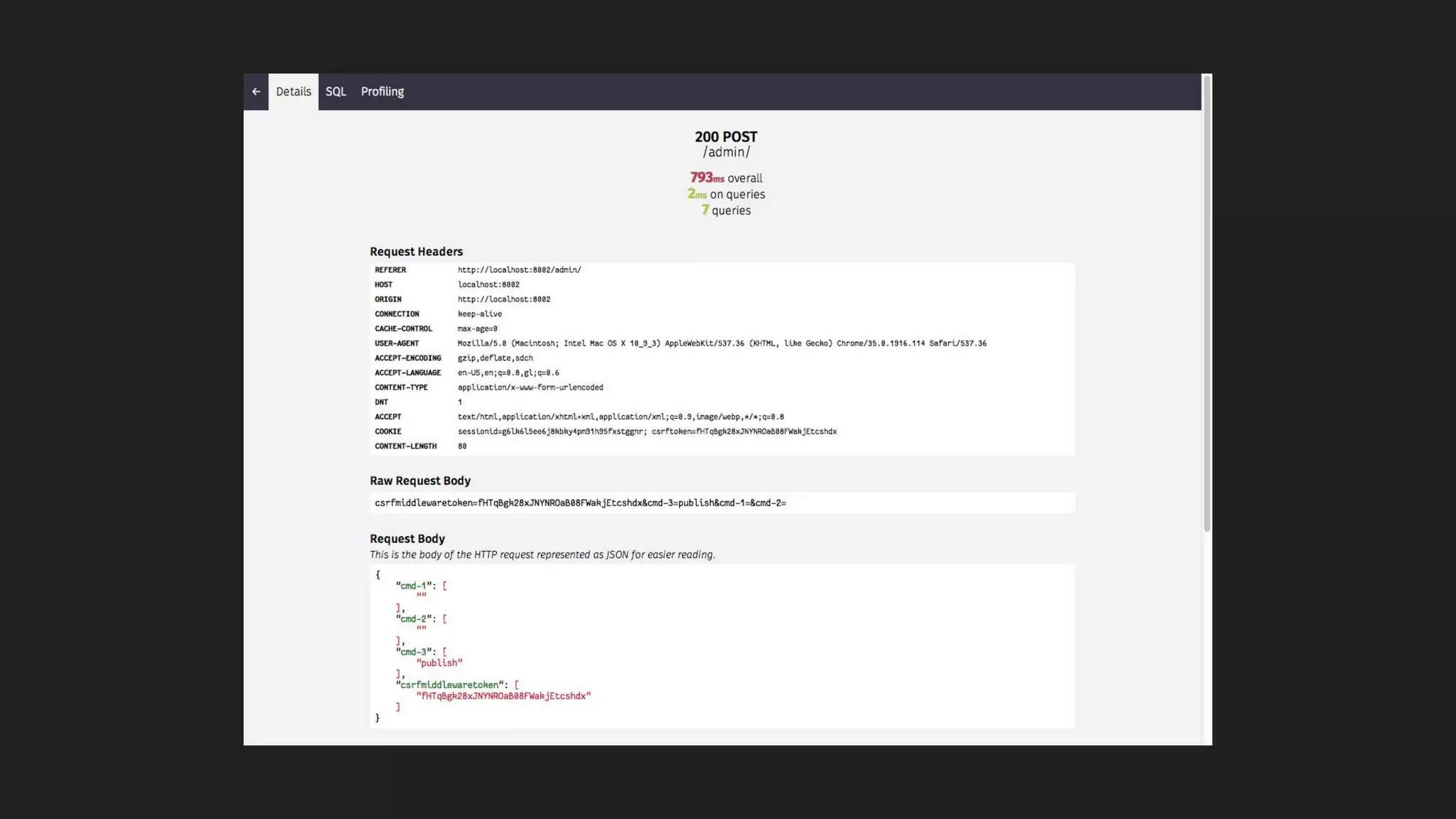1456x819 pixels.
Task: Click the /admin/ request path
Action: click(726, 152)
